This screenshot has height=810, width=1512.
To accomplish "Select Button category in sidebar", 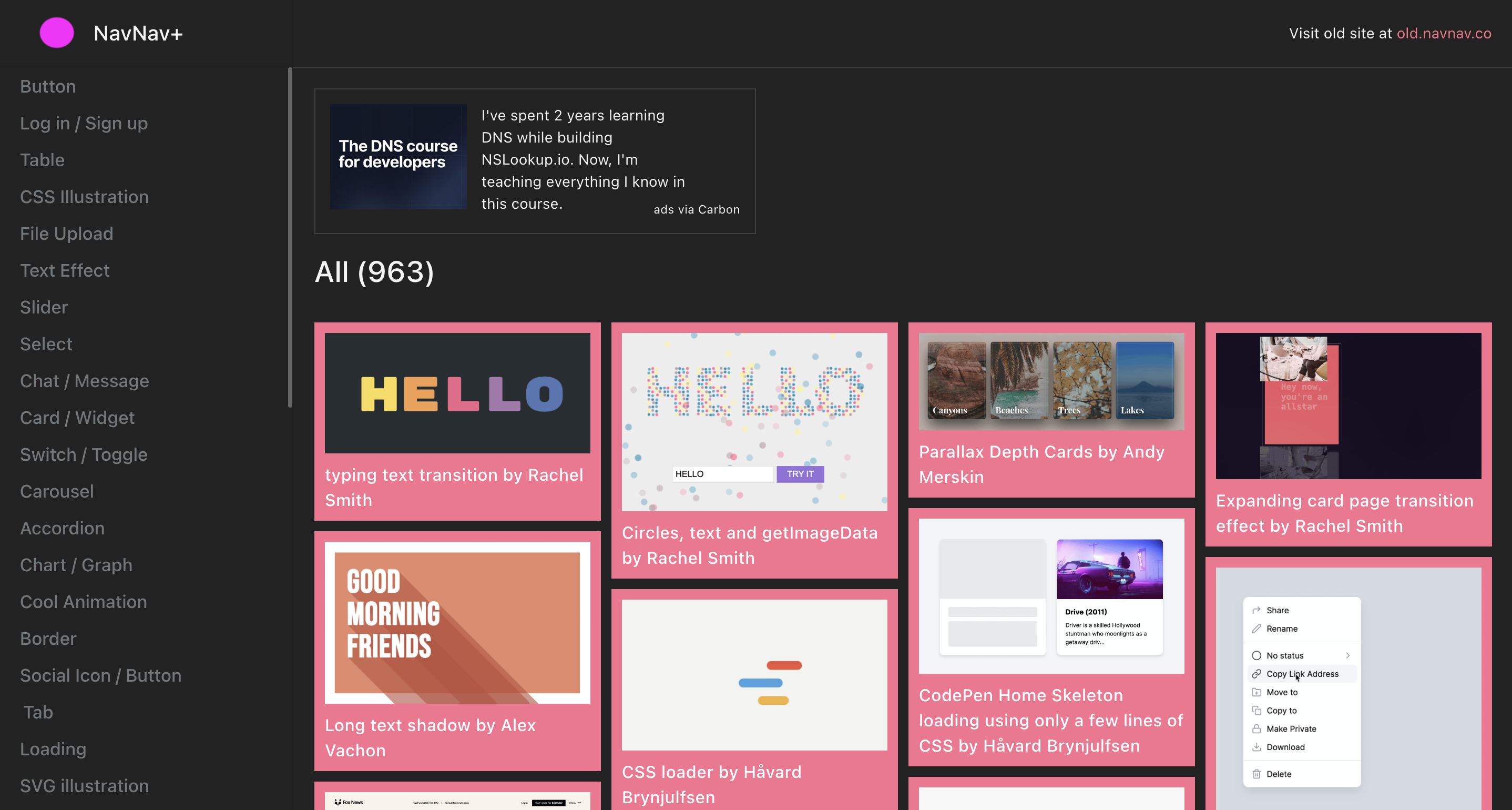I will pos(47,86).
